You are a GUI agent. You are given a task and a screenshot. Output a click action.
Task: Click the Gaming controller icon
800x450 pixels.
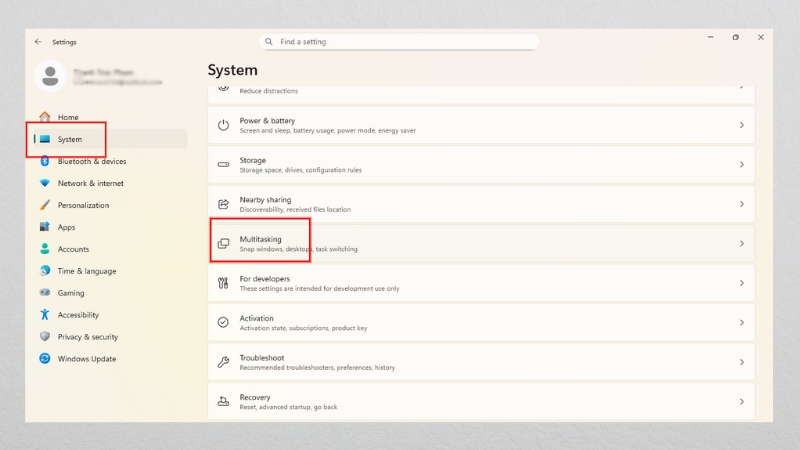coord(45,292)
